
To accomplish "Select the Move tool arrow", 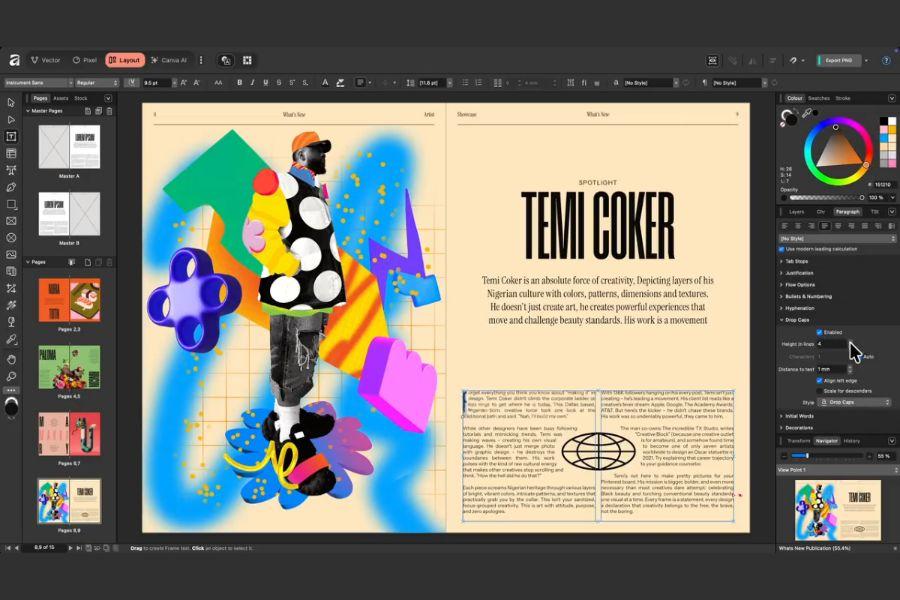I will coord(11,102).
